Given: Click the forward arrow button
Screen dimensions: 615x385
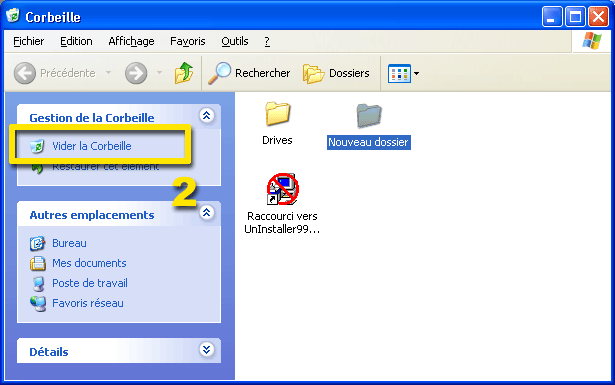Looking at the screenshot, I should click(x=136, y=73).
